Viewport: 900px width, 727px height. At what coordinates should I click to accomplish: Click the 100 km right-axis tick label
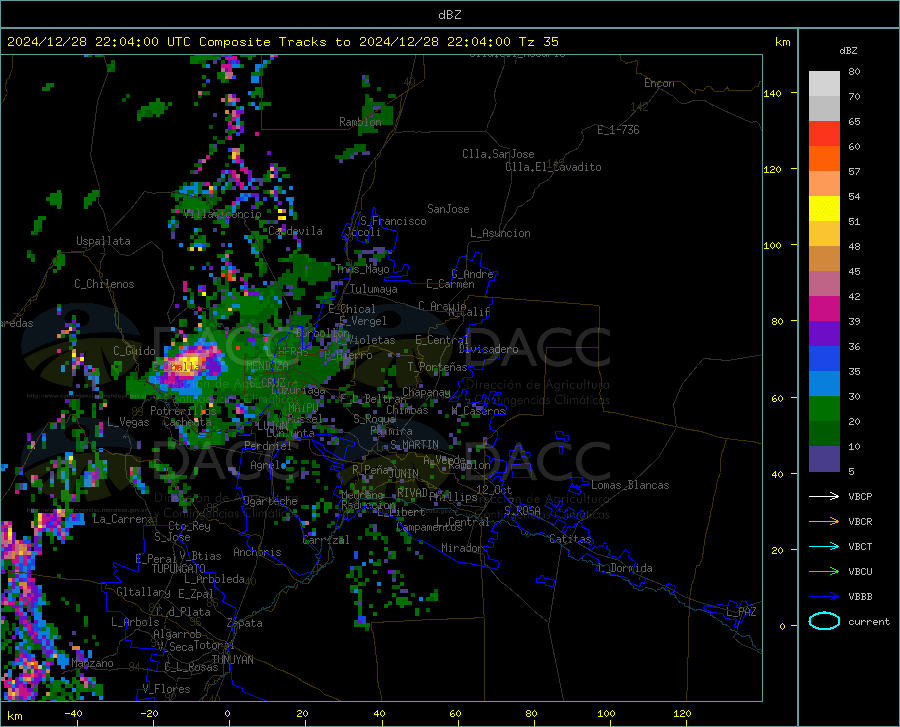772,246
